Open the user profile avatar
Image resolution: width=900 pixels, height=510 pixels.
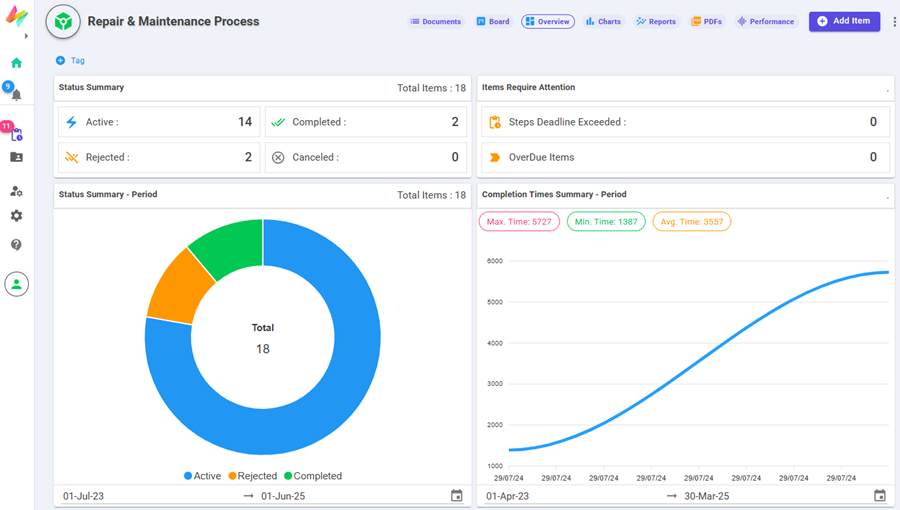16,284
